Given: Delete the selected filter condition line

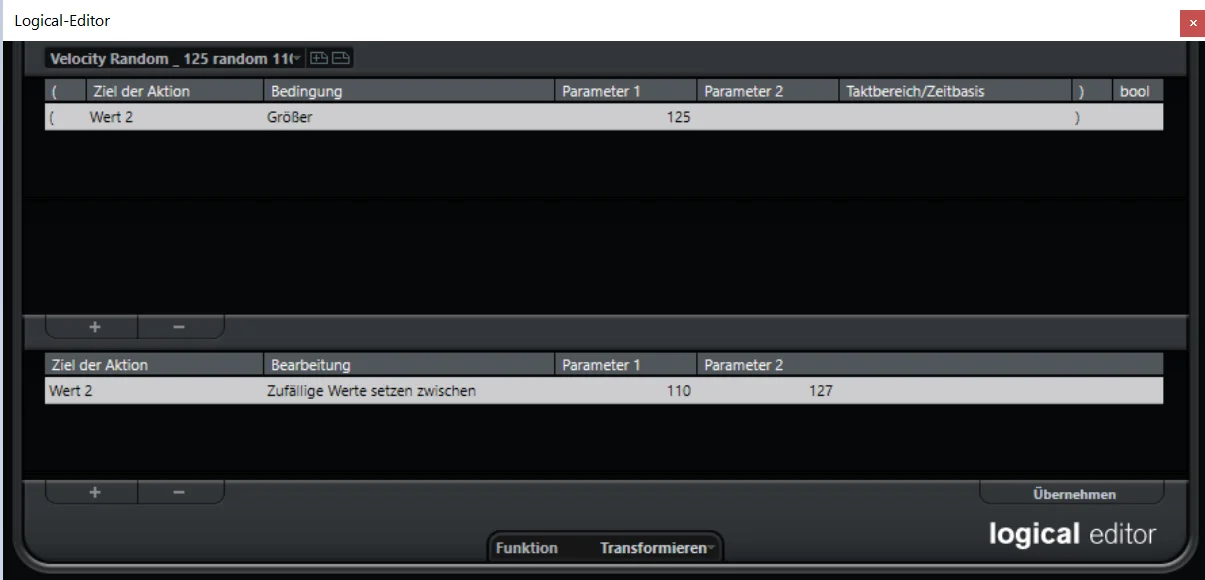Looking at the screenshot, I should 179,327.
